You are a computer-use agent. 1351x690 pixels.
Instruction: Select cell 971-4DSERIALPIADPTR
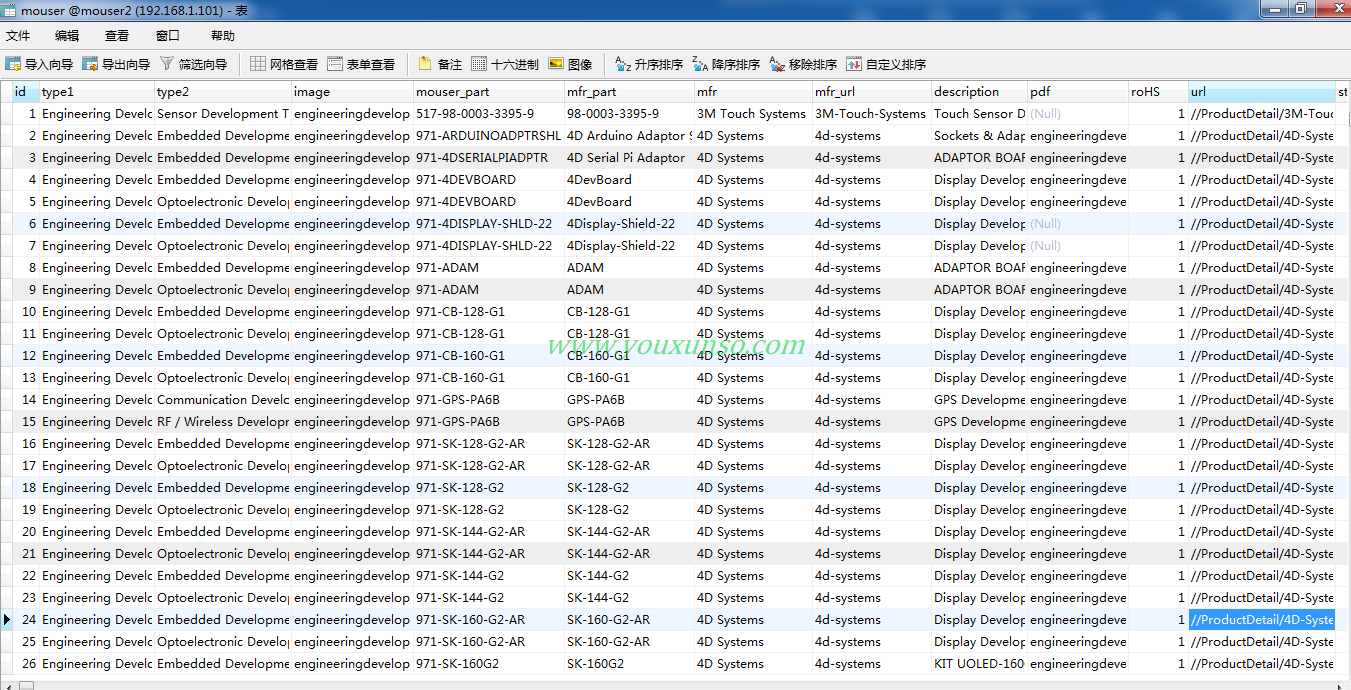pos(489,158)
